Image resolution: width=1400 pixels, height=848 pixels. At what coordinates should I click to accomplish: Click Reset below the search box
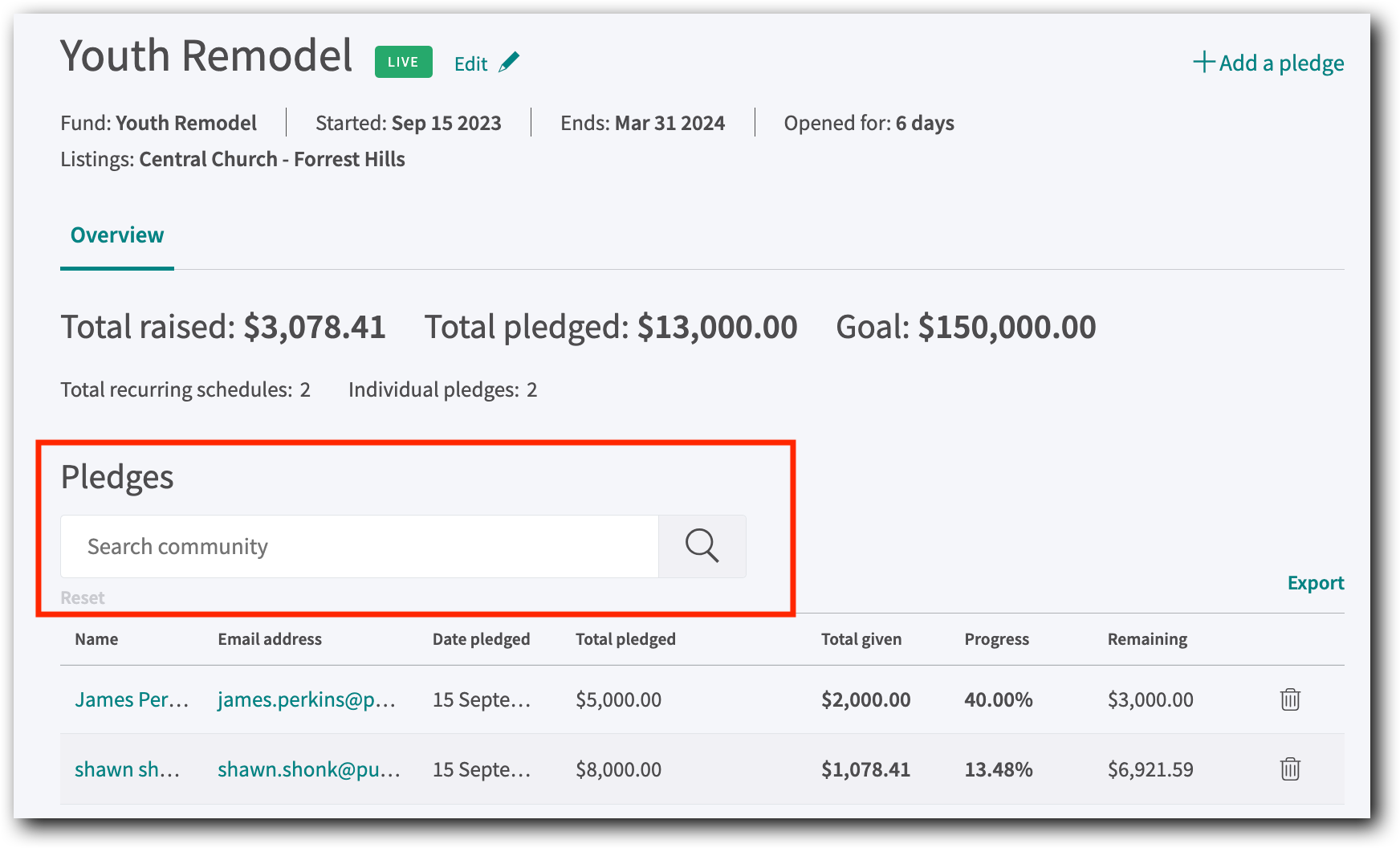pyautogui.click(x=81, y=597)
